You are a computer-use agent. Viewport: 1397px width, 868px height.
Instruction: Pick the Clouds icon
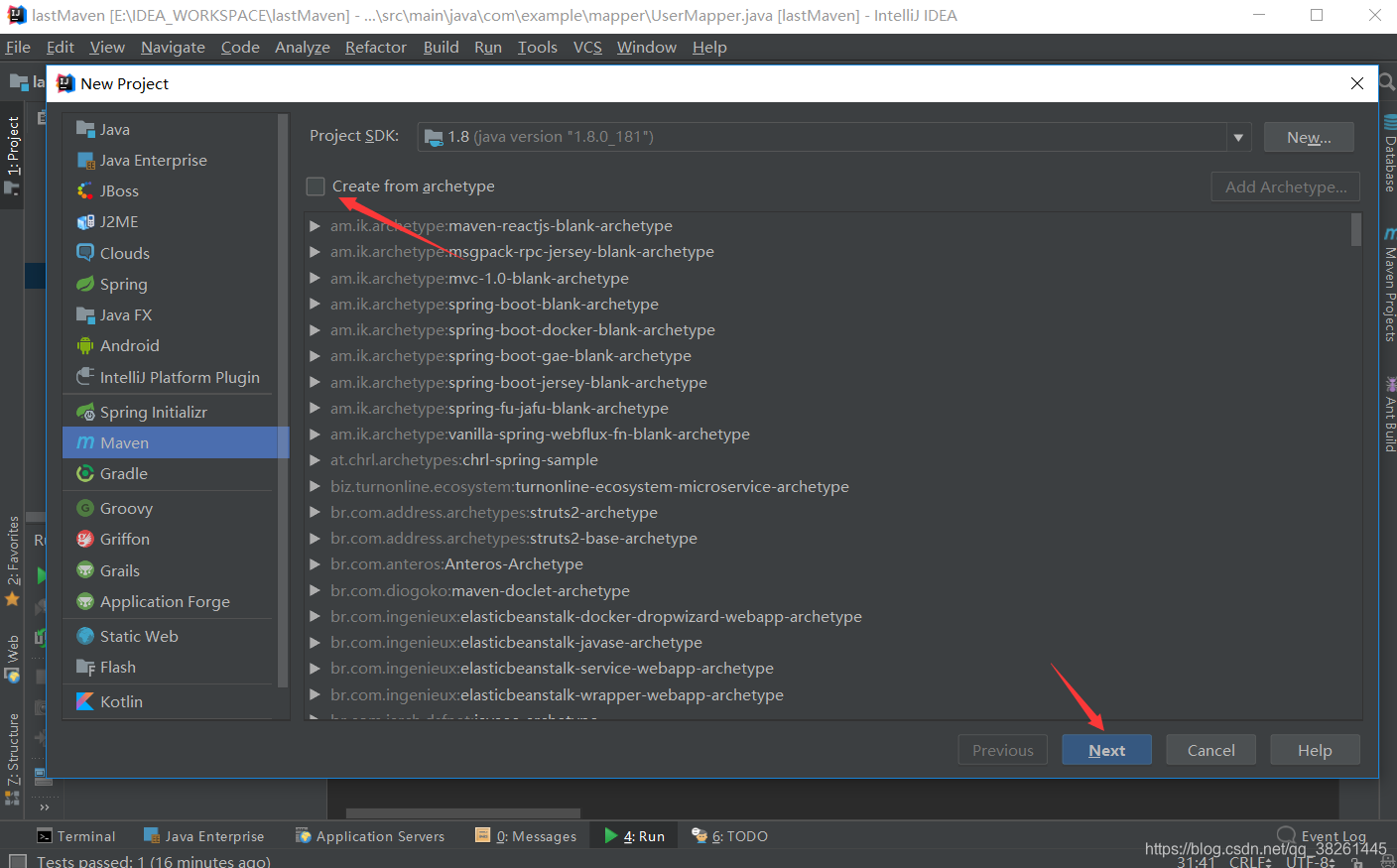tap(85, 253)
